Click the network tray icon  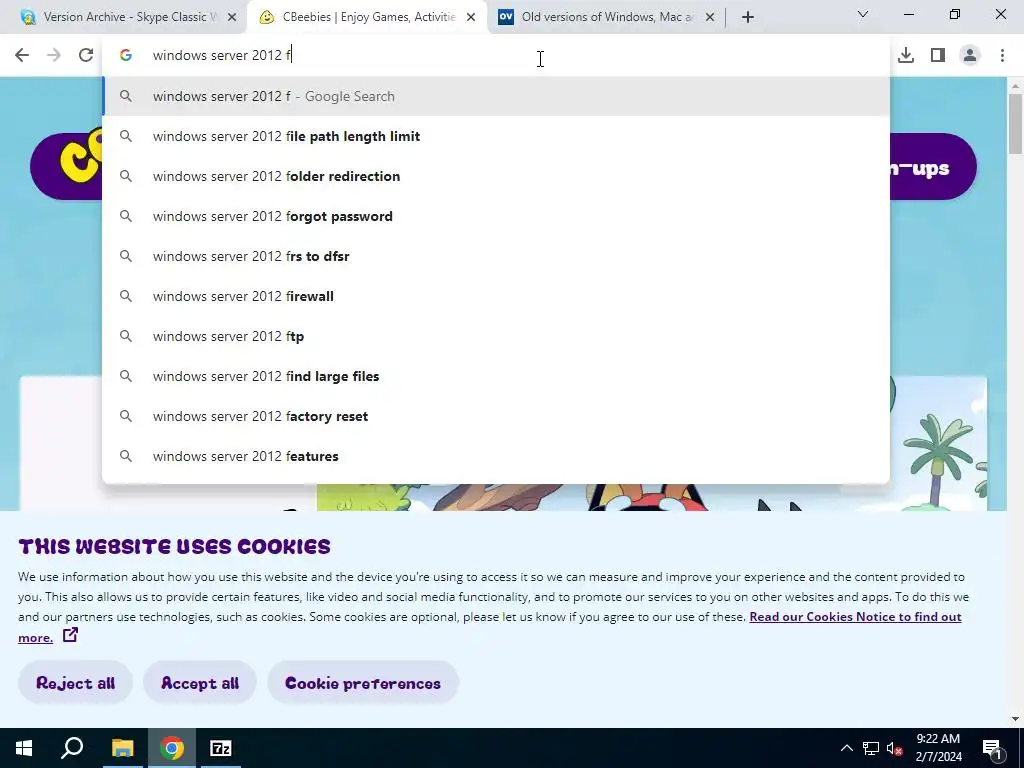click(x=871, y=748)
